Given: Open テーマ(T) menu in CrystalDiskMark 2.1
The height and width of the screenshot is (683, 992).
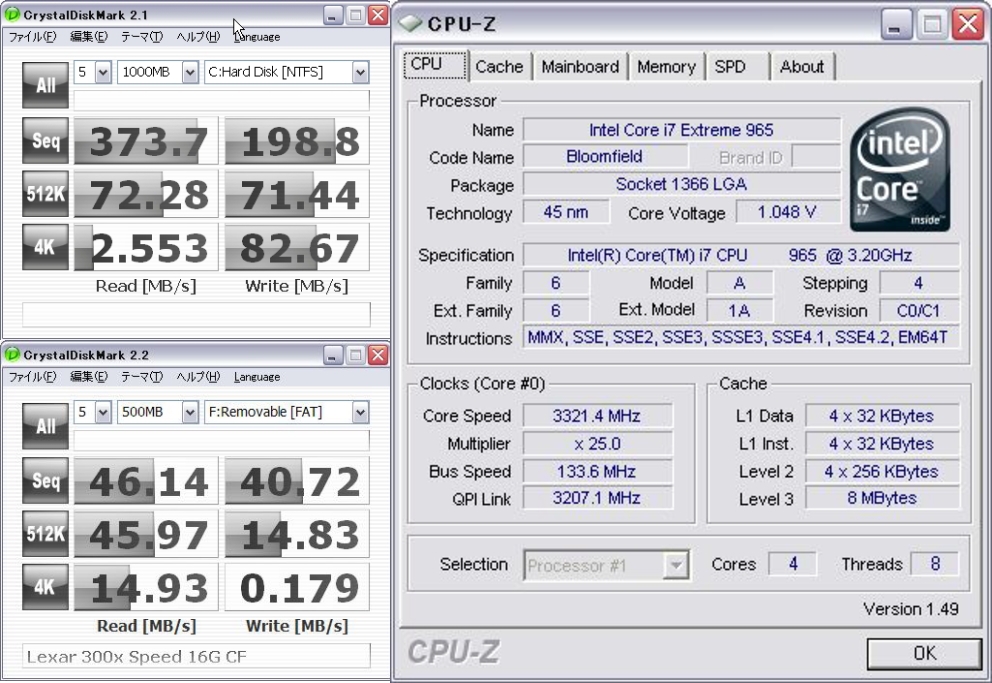Looking at the screenshot, I should tap(142, 37).
